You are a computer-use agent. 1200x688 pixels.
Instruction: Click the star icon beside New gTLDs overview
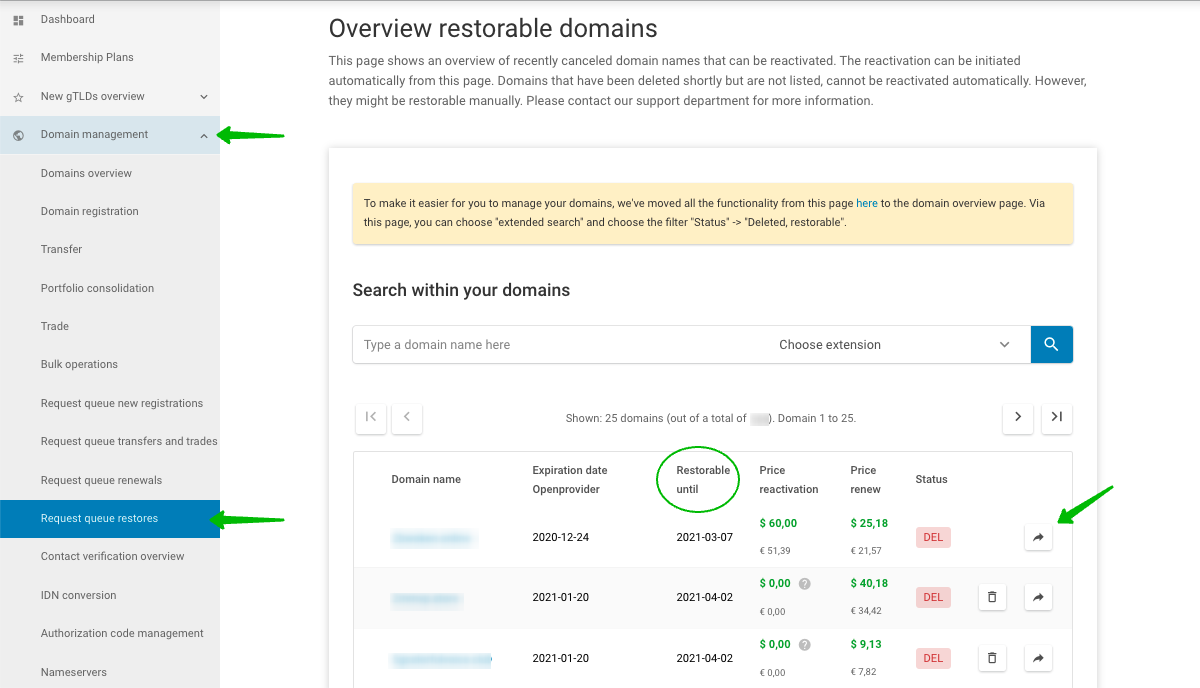[x=18, y=97]
